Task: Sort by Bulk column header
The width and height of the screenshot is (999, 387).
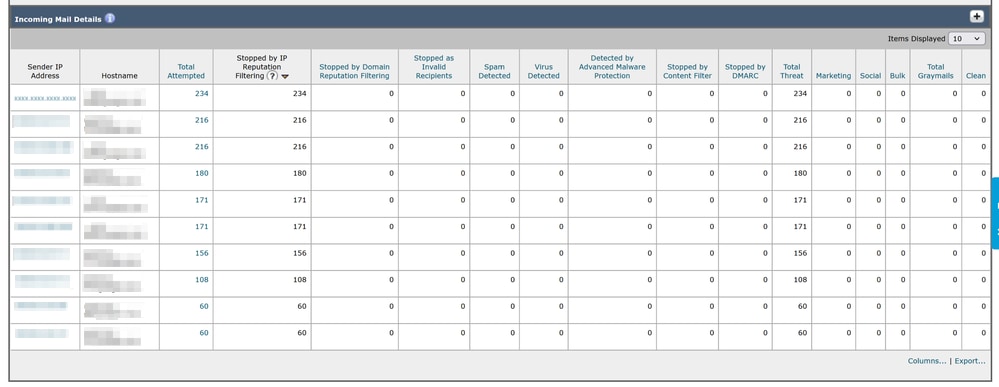Action: [x=898, y=76]
